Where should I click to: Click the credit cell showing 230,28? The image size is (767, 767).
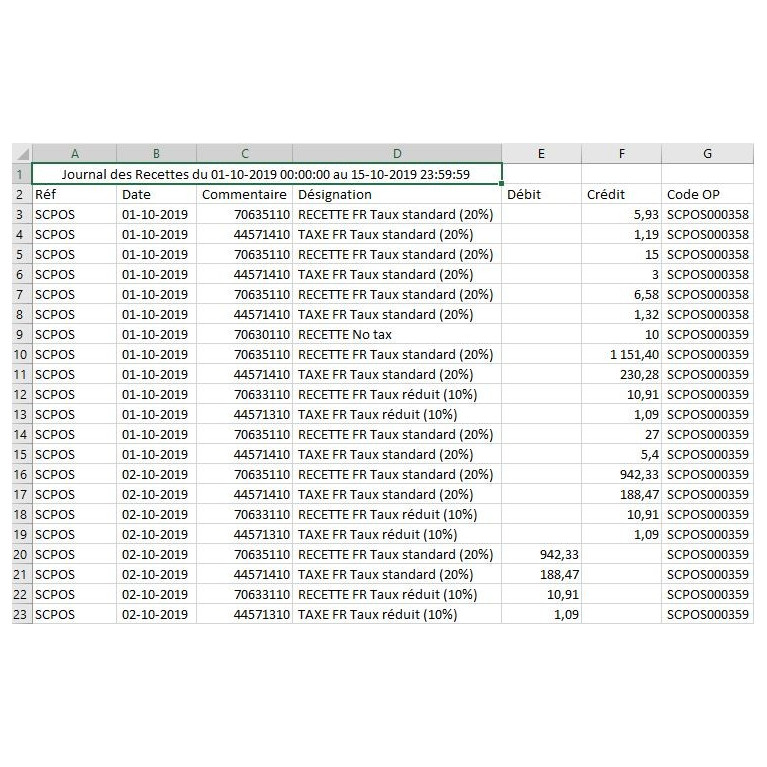621,374
